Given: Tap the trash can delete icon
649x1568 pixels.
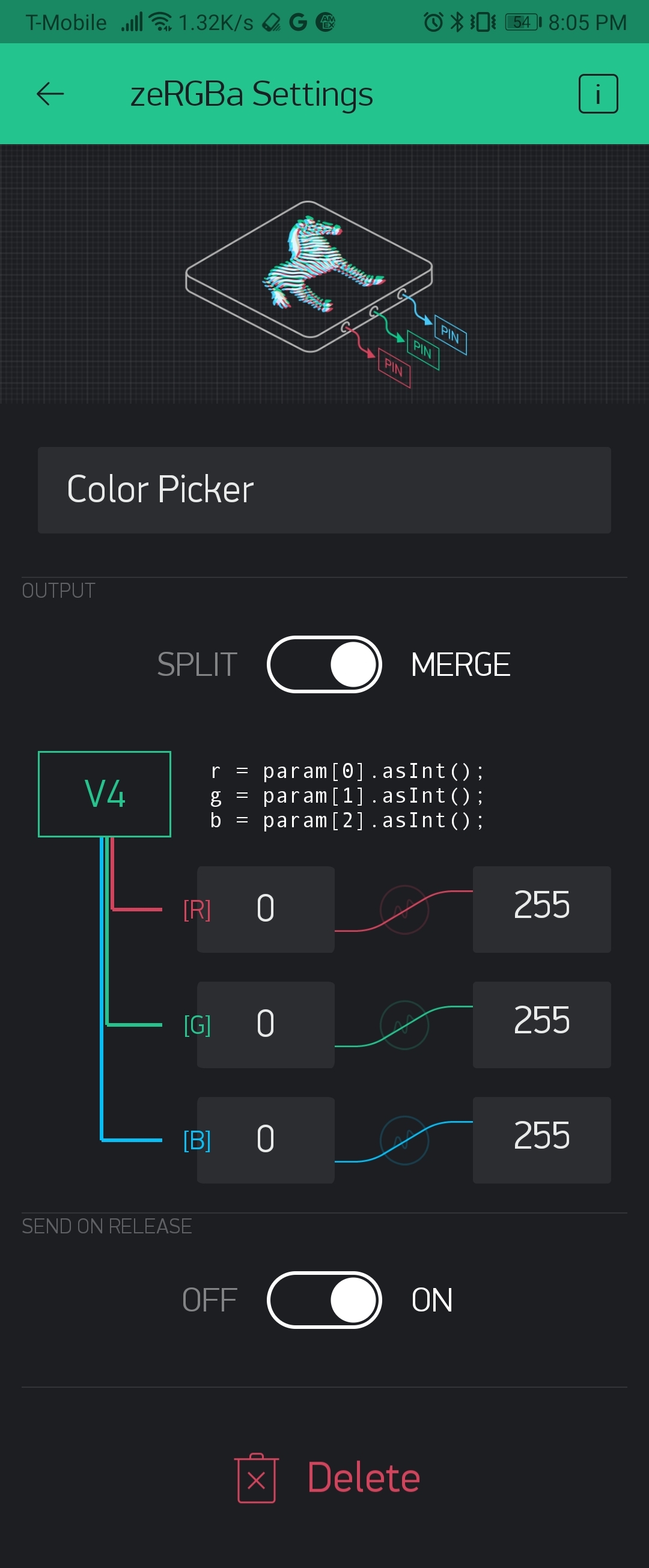Looking at the screenshot, I should [x=257, y=1477].
